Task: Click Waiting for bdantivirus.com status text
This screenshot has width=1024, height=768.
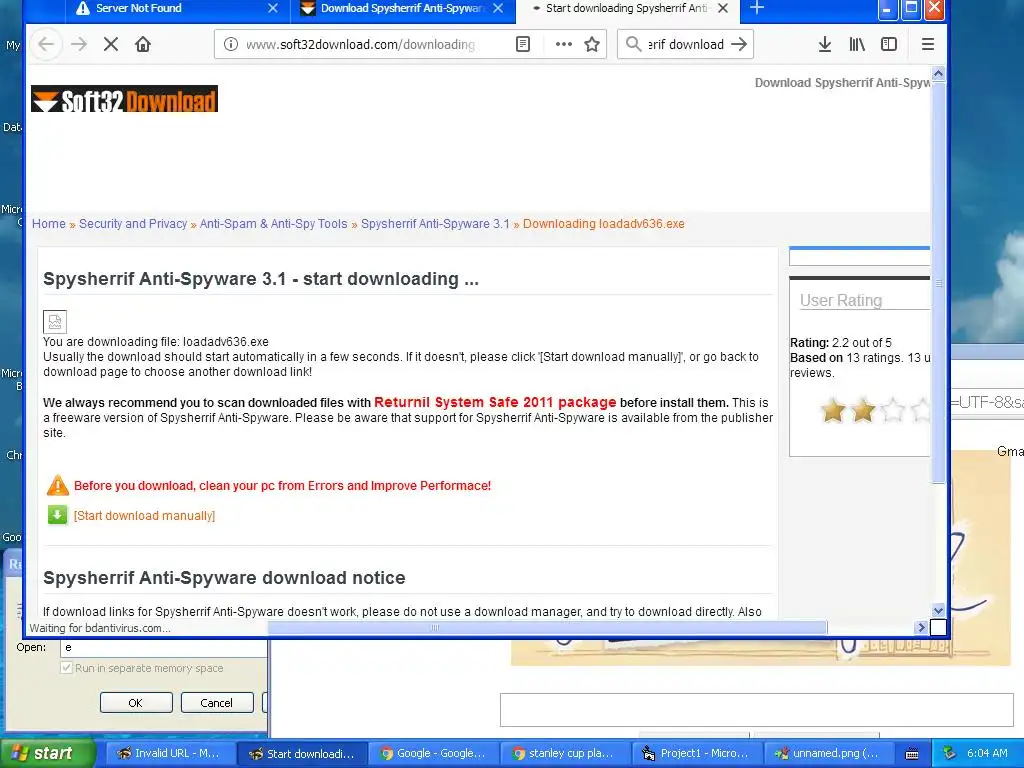Action: pos(100,628)
